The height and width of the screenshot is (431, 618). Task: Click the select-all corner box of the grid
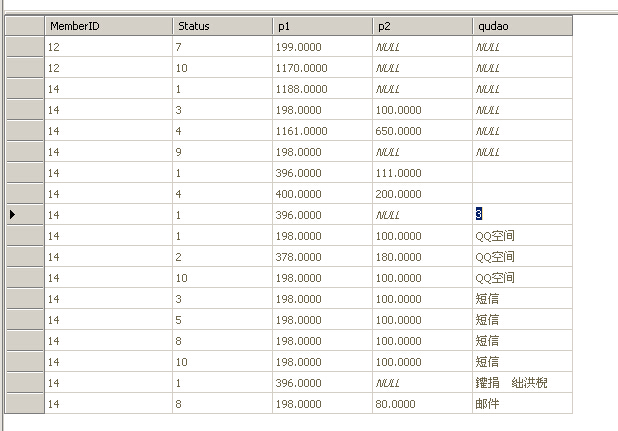pyautogui.click(x=23, y=26)
